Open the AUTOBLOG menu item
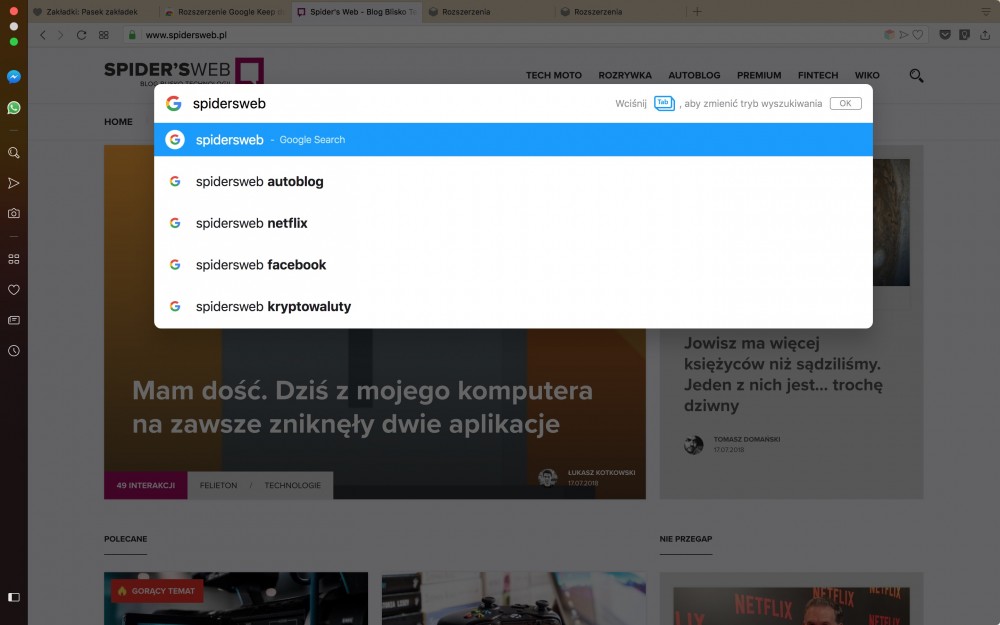The height and width of the screenshot is (625, 1000). (x=695, y=75)
